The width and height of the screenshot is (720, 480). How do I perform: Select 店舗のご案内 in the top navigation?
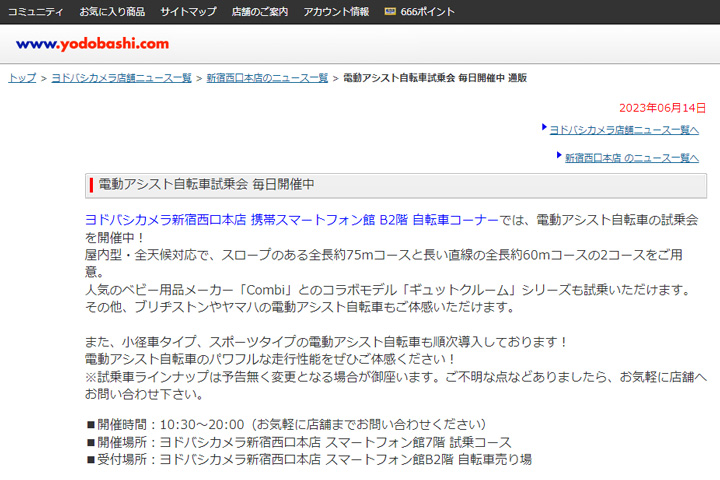(x=260, y=12)
